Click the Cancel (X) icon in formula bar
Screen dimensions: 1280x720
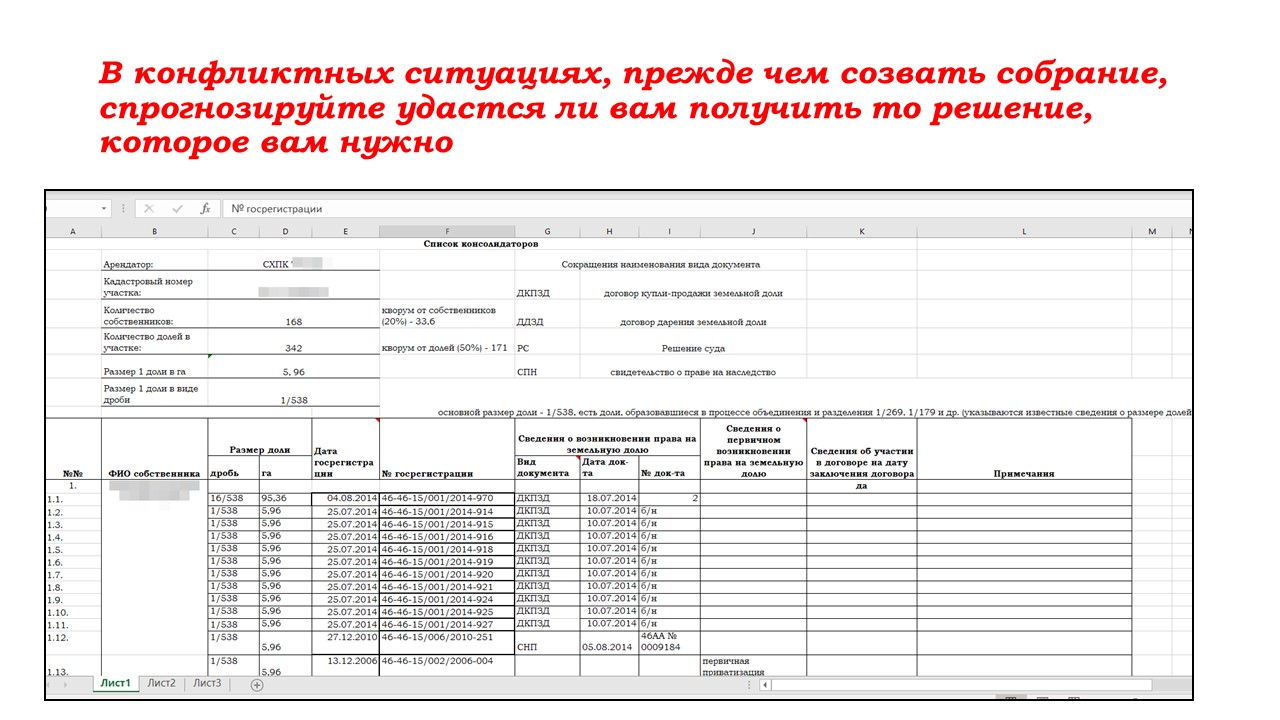tap(149, 208)
